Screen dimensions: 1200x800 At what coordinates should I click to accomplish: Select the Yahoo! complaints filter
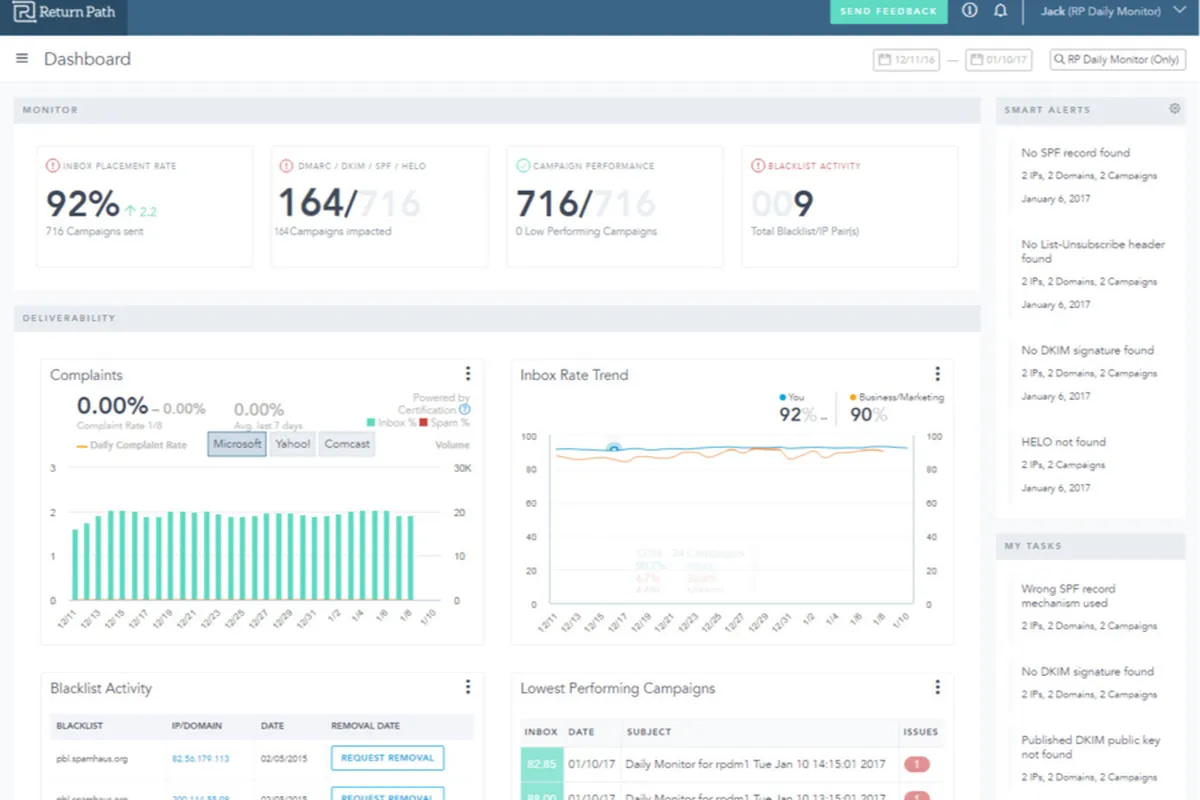(292, 444)
